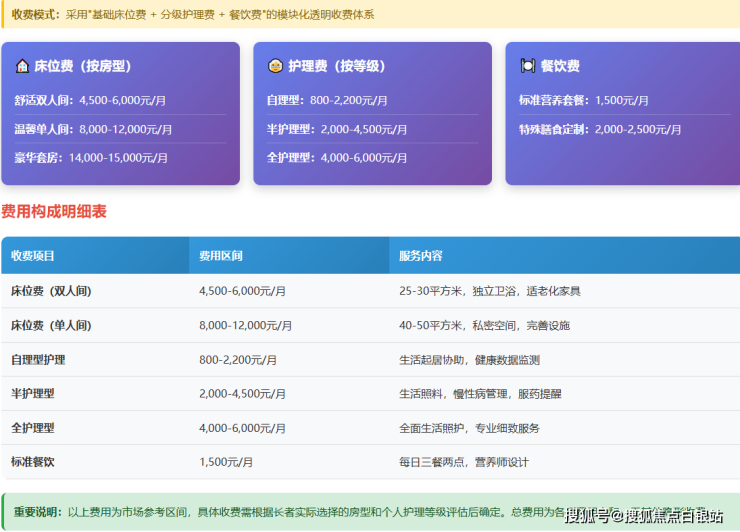Click the 费用区间 column header

(x=221, y=256)
